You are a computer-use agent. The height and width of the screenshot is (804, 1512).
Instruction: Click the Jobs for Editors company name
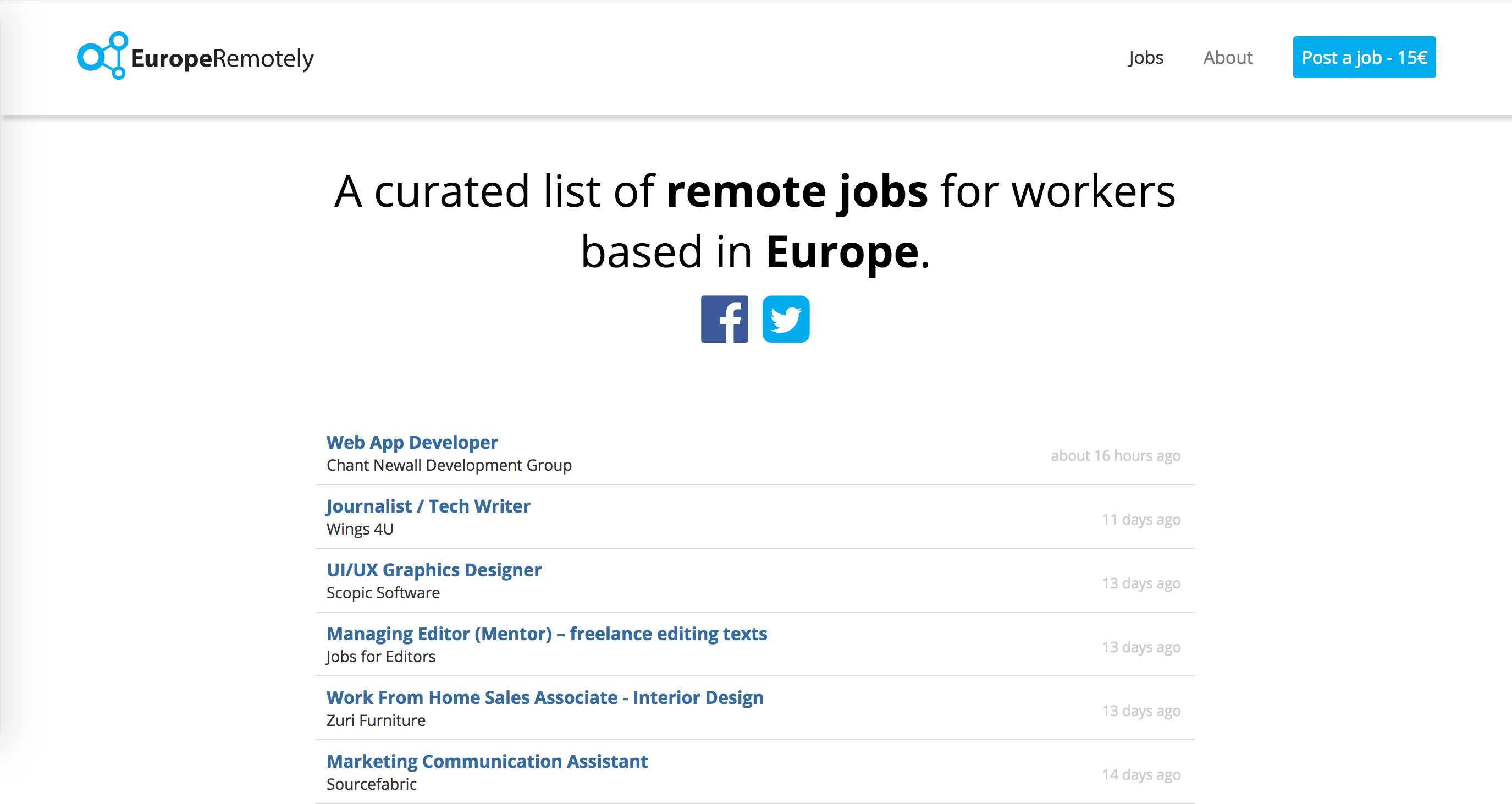pyautogui.click(x=381, y=656)
